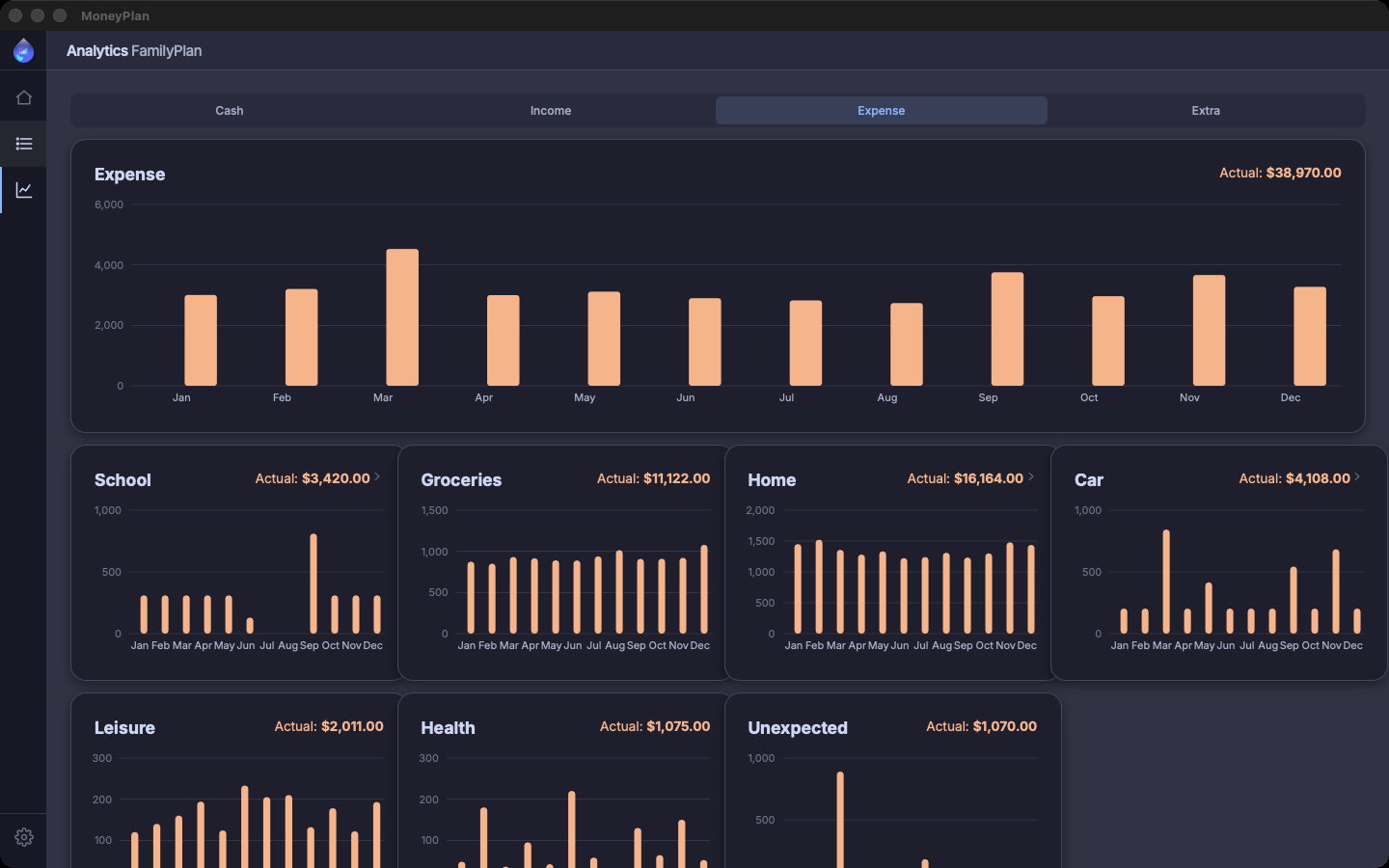This screenshot has height=868, width=1389.
Task: Click the MoneyPlan droplet logo
Action: 24,50
